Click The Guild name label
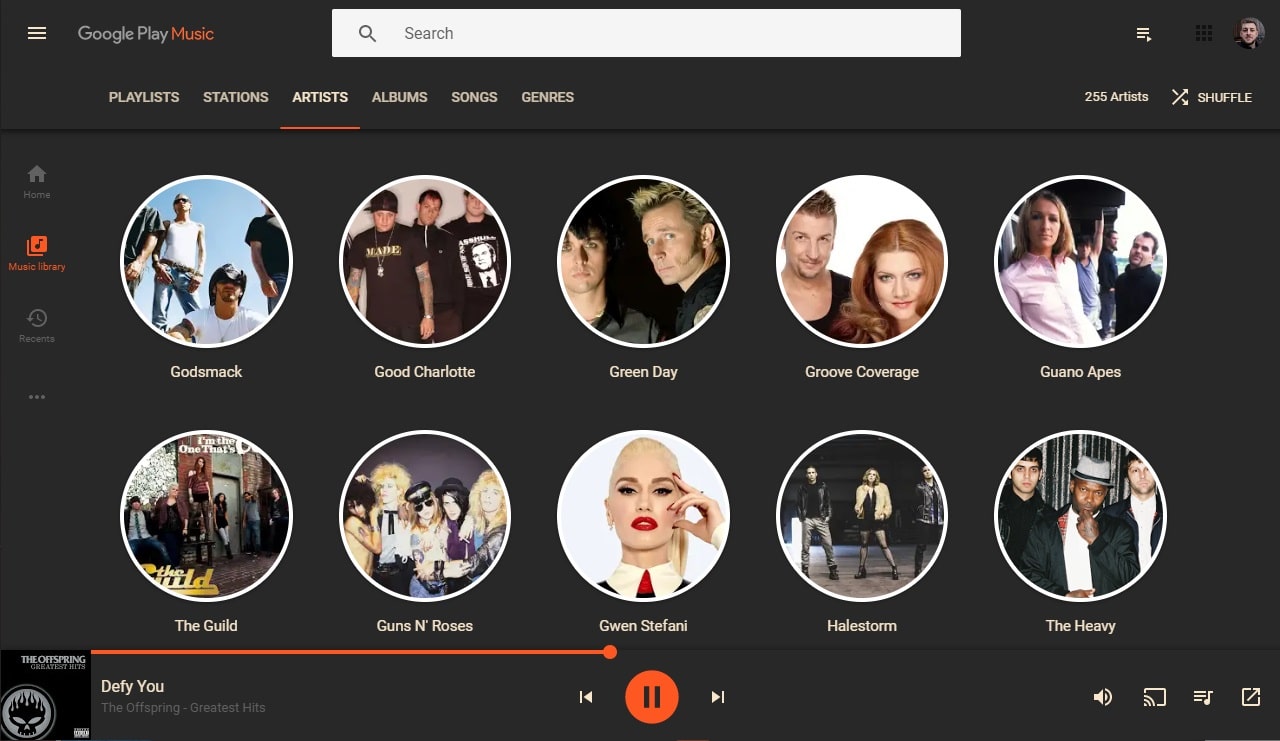 tap(206, 625)
